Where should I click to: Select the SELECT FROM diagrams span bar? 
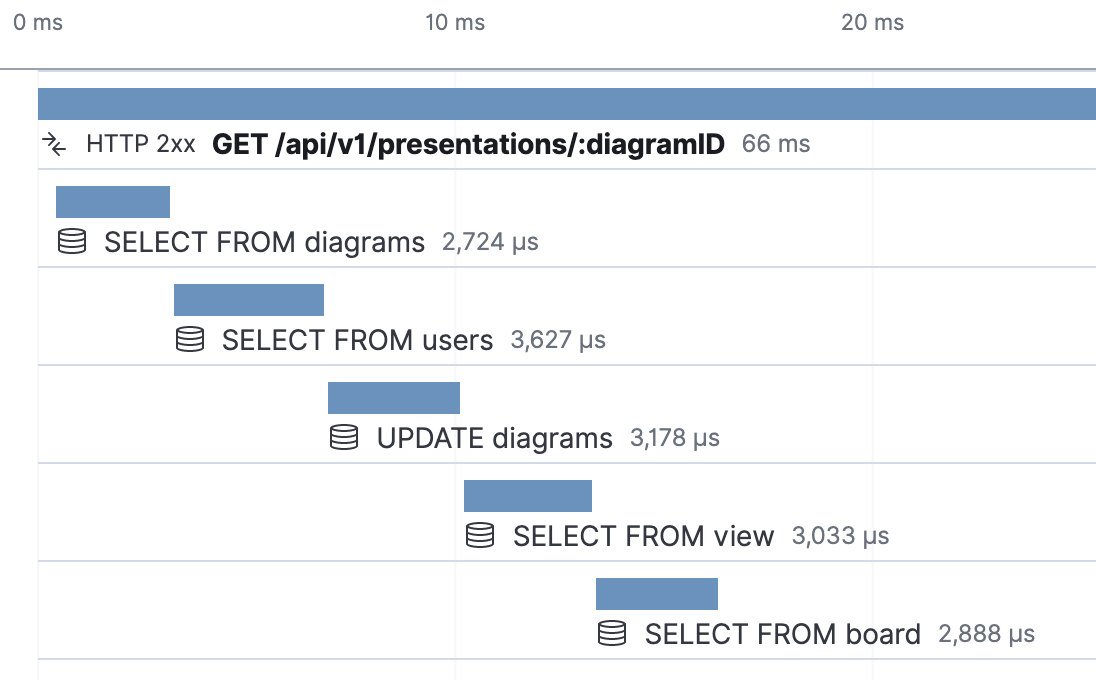[x=113, y=202]
